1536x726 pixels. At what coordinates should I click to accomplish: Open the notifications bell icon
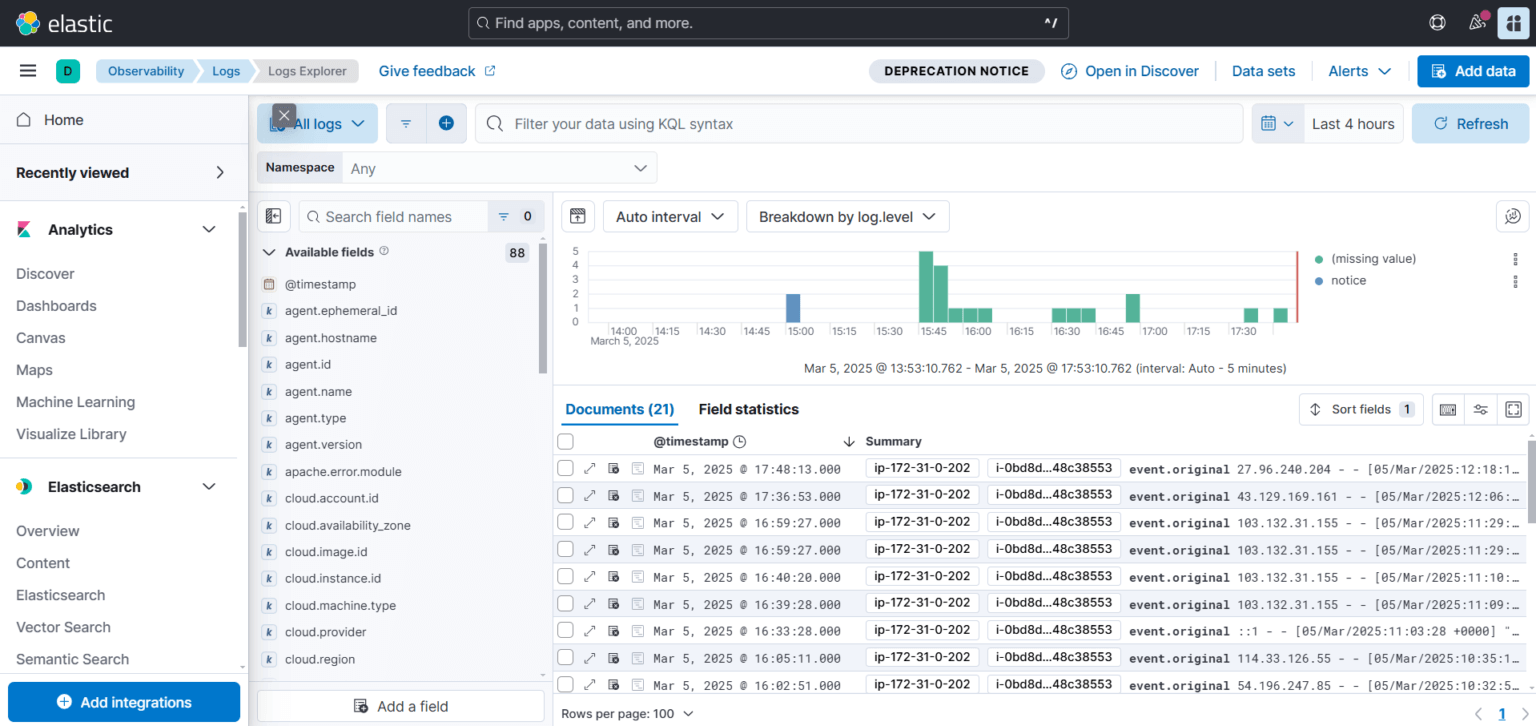(1477, 22)
